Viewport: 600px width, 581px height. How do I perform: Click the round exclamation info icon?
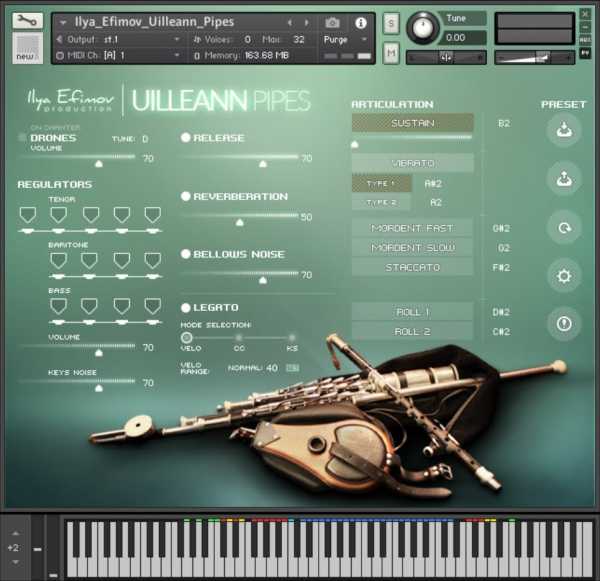click(563, 323)
